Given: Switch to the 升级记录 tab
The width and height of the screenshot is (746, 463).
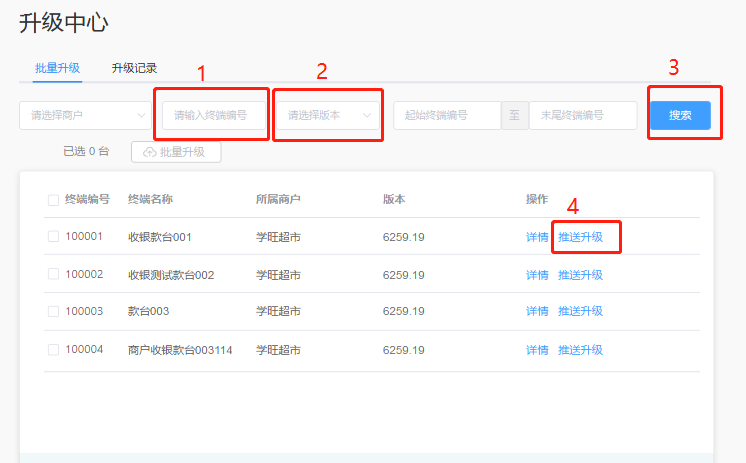Looking at the screenshot, I should 134,68.
